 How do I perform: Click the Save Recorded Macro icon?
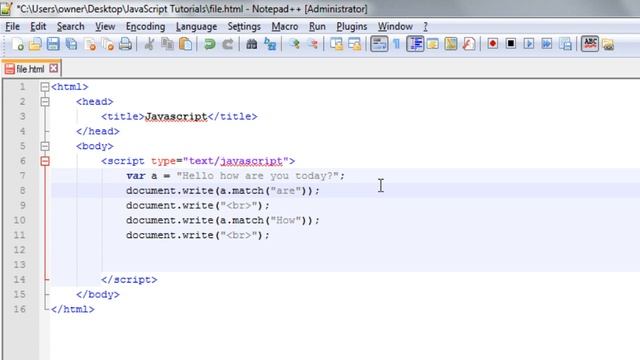click(x=565, y=44)
